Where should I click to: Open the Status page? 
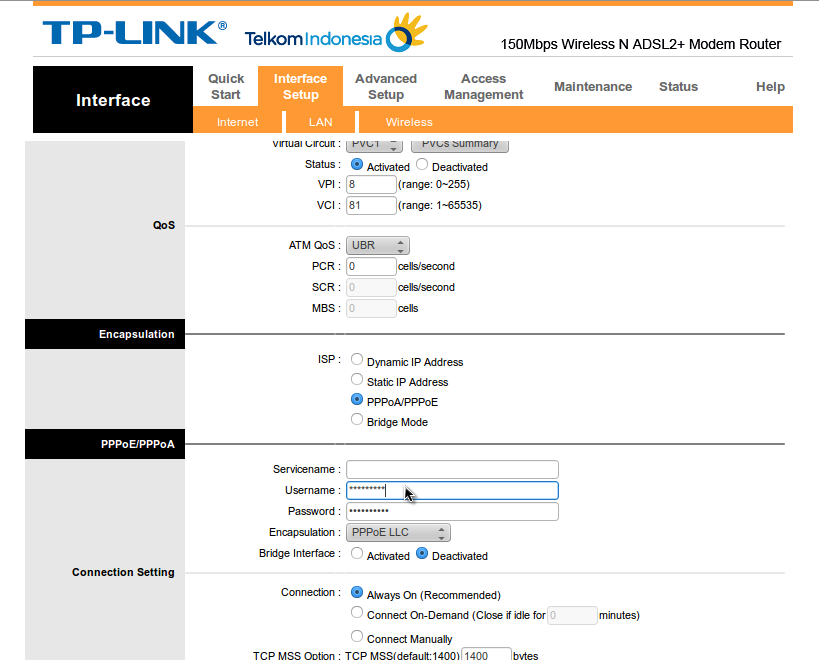point(678,87)
